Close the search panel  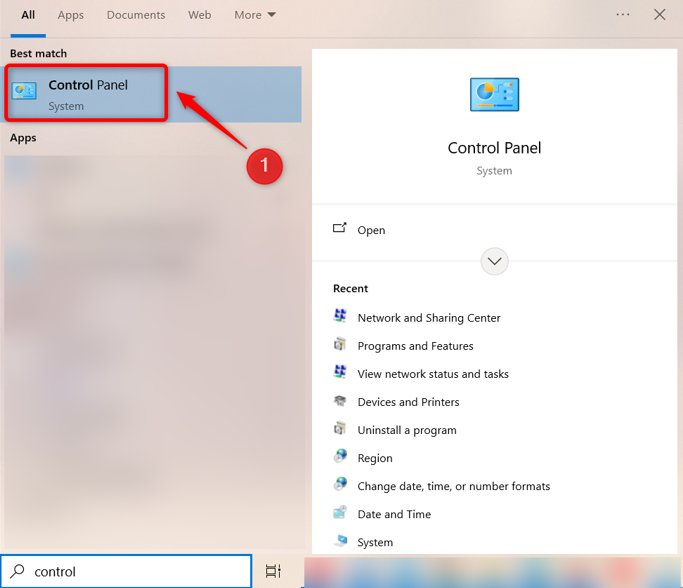coord(659,15)
